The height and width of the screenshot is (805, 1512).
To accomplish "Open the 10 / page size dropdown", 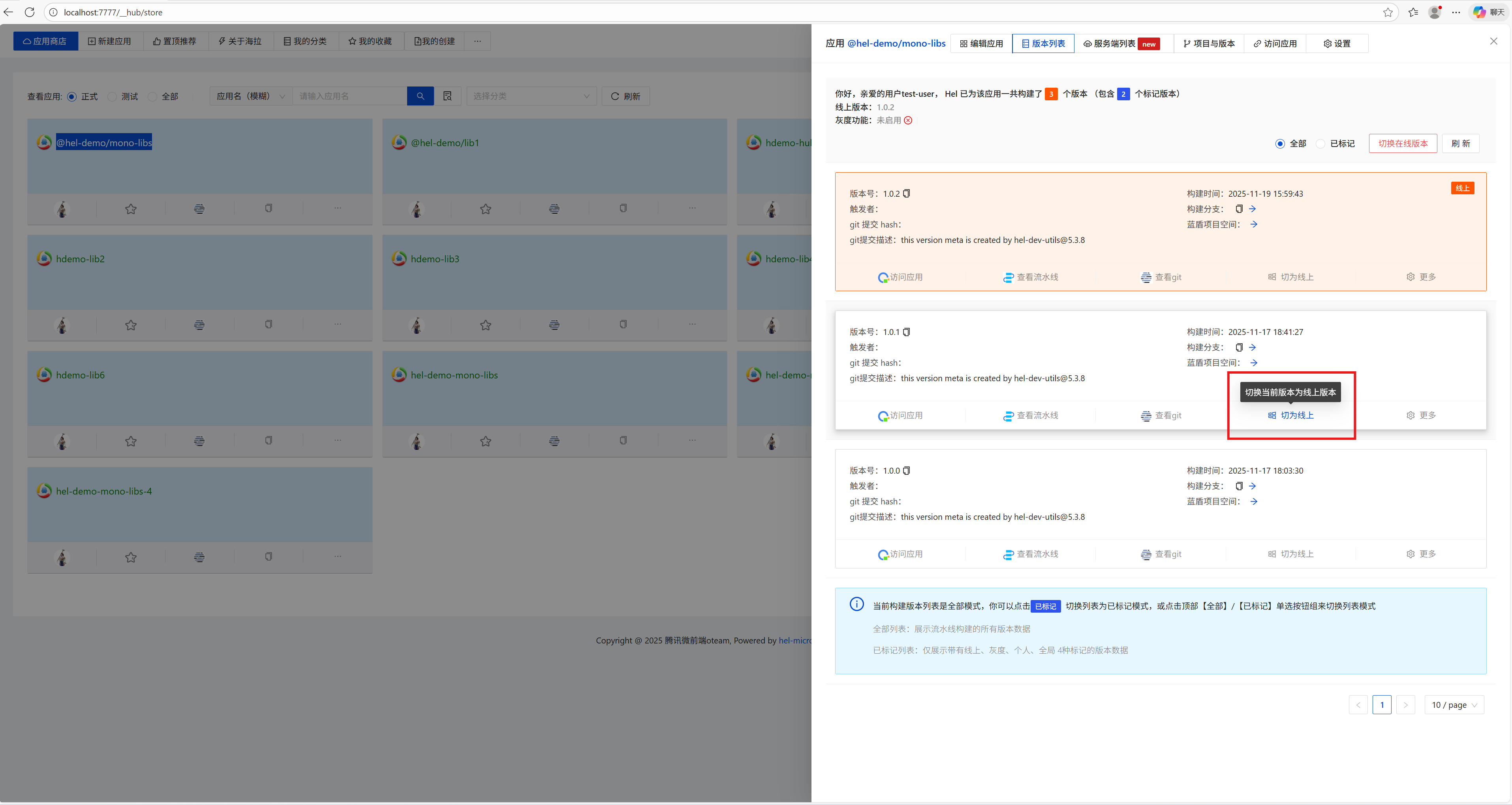I will (1454, 705).
